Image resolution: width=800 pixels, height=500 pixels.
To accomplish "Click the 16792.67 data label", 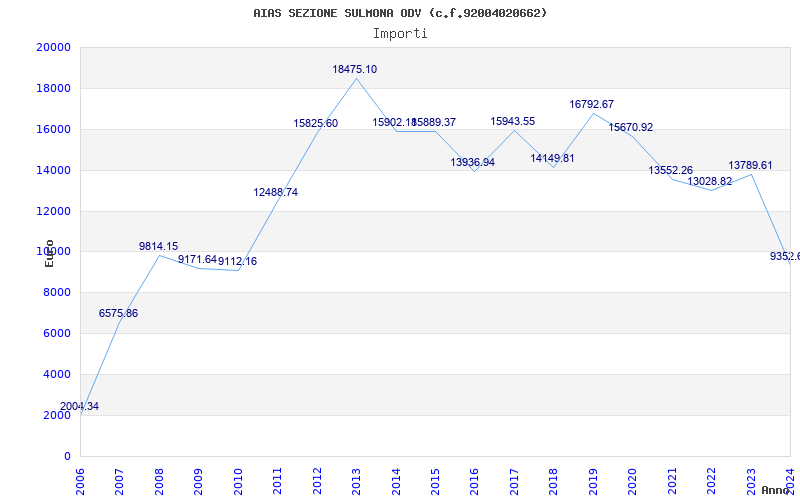I will [x=591, y=104].
